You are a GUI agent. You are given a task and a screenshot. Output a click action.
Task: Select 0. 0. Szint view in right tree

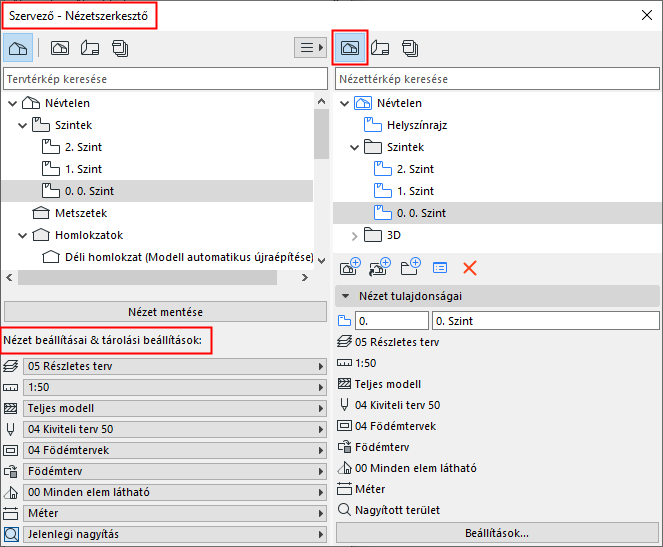pyautogui.click(x=497, y=213)
